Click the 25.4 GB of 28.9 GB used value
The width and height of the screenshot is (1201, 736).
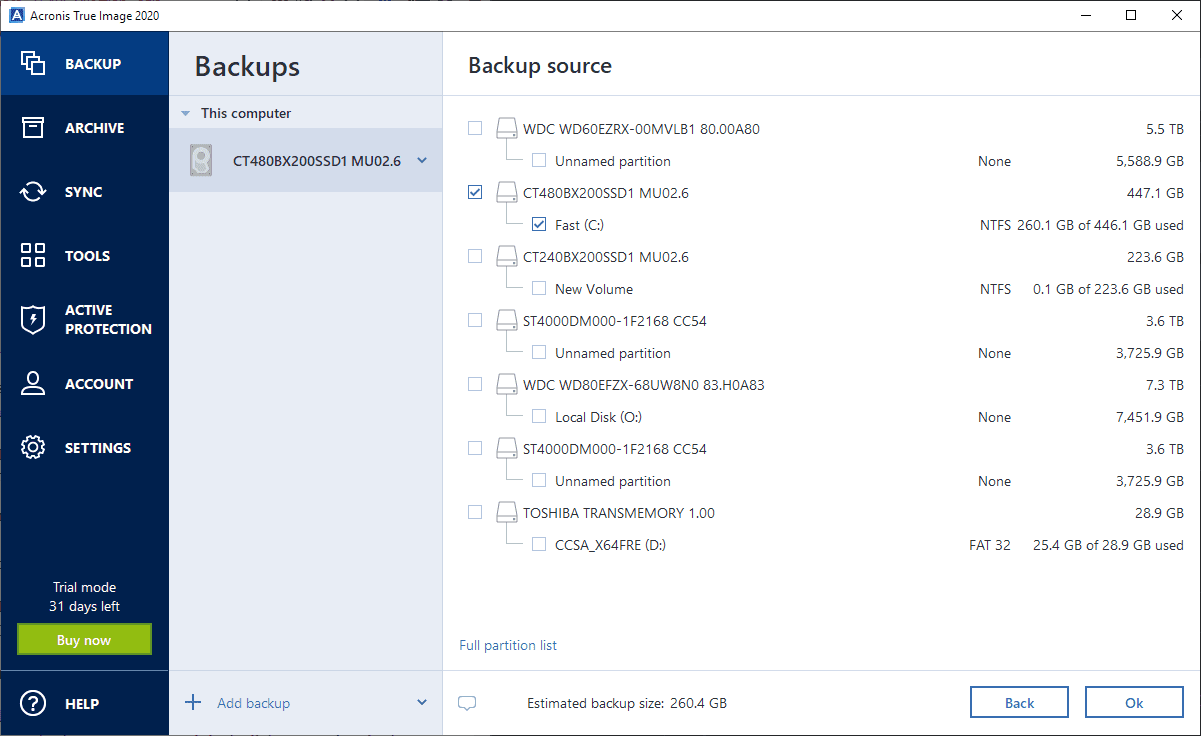tap(1108, 545)
